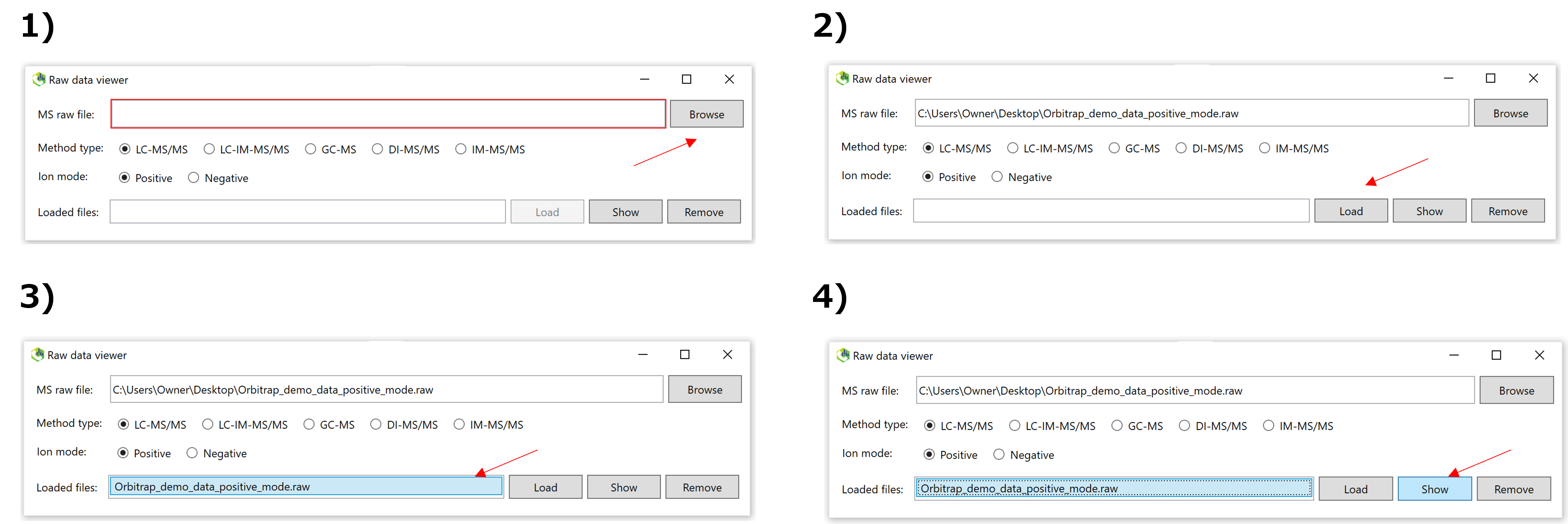Select the IM-MS/MS method type in panel 3
This screenshot has height=524, width=1568.
(459, 424)
